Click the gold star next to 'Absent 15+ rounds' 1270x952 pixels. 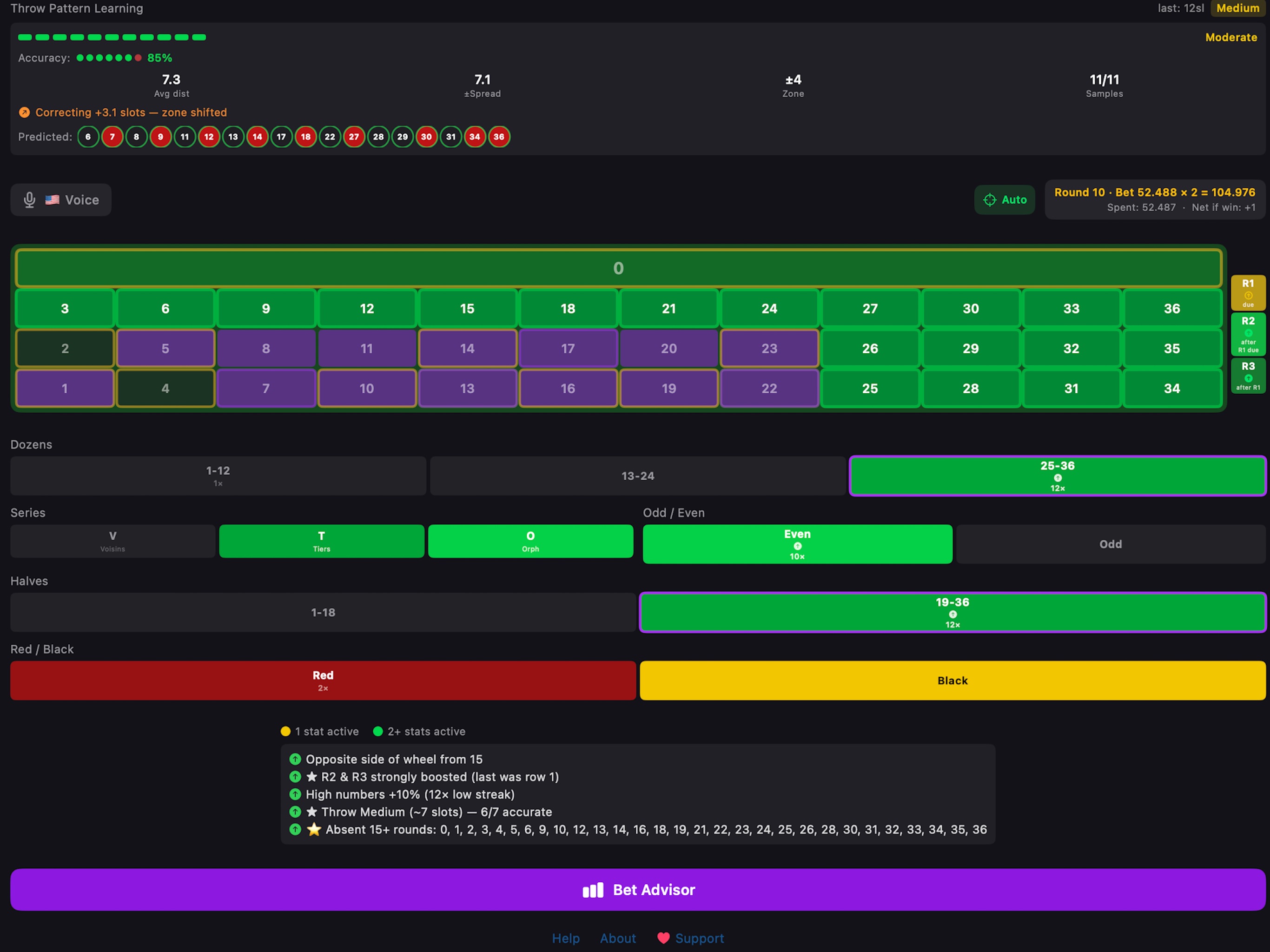click(313, 829)
